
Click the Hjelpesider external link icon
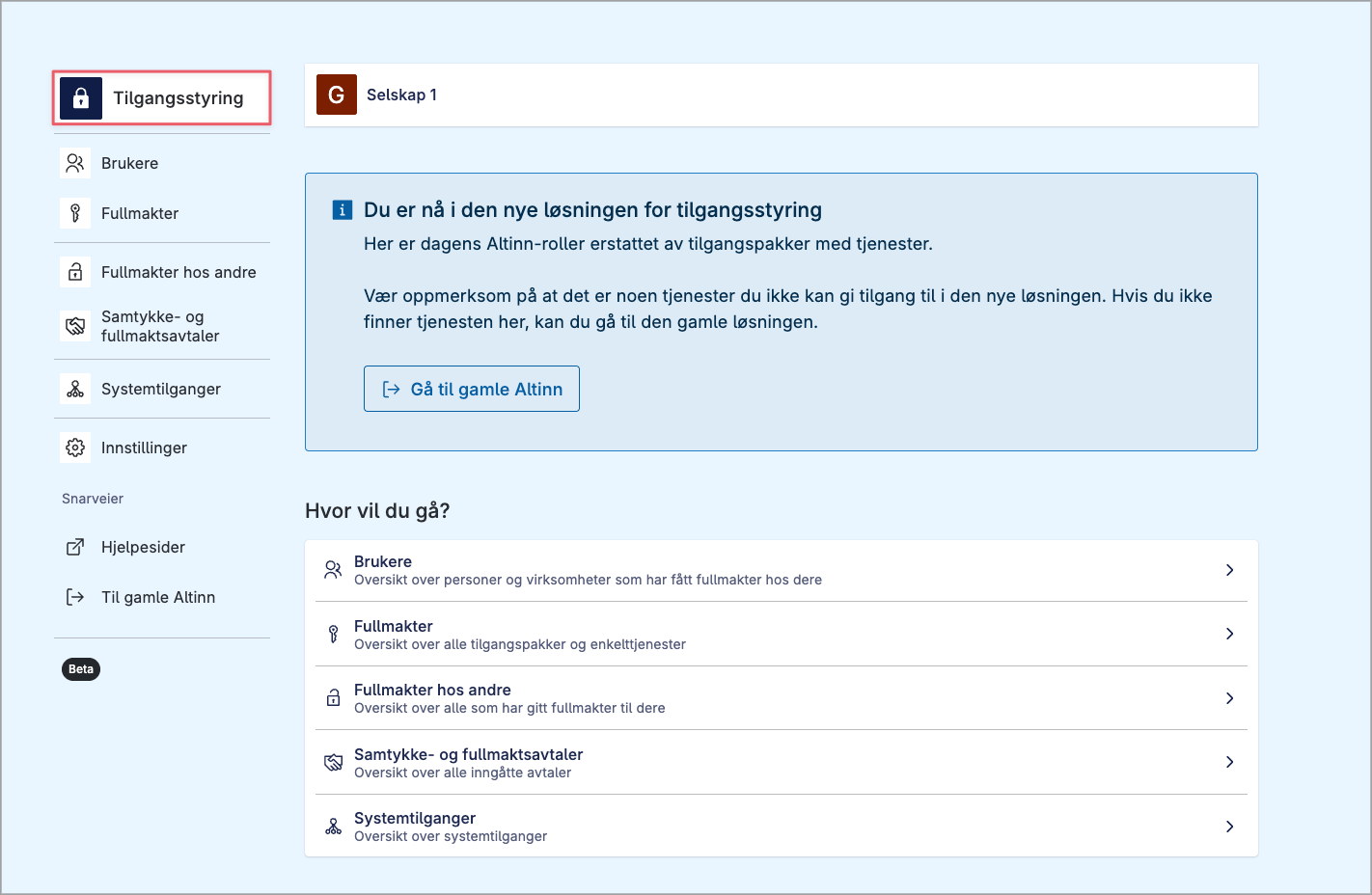pos(75,547)
